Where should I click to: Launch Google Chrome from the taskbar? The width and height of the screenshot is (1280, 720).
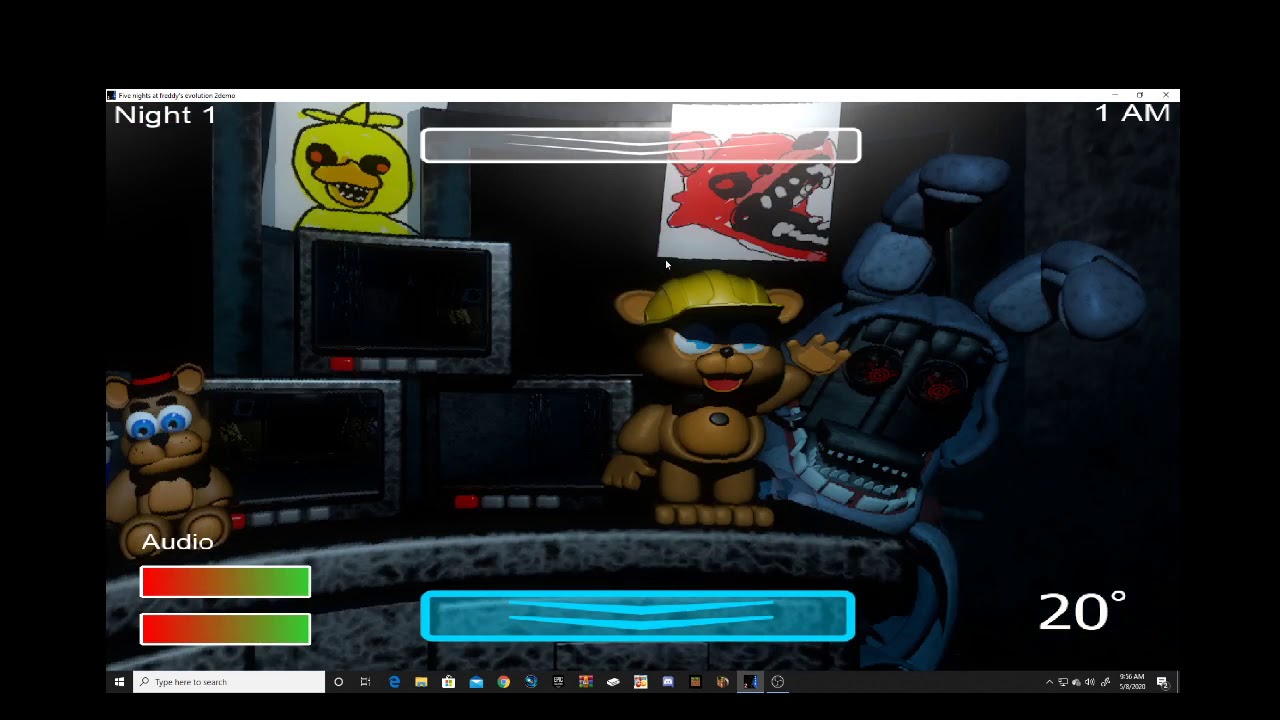click(x=503, y=682)
